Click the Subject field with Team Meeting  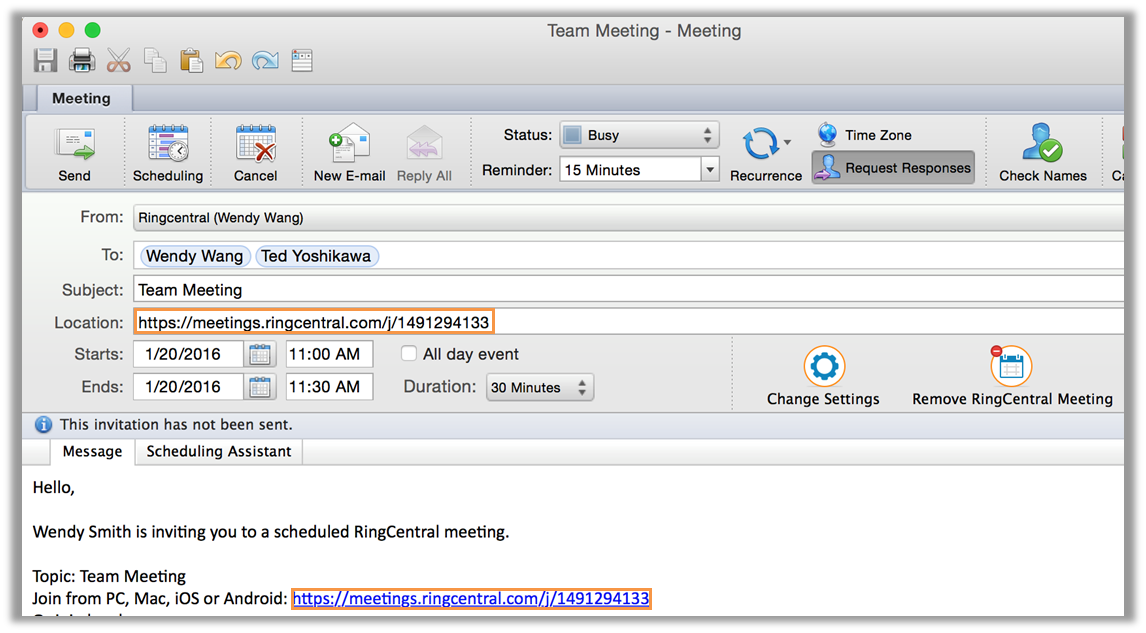[x=629, y=289]
